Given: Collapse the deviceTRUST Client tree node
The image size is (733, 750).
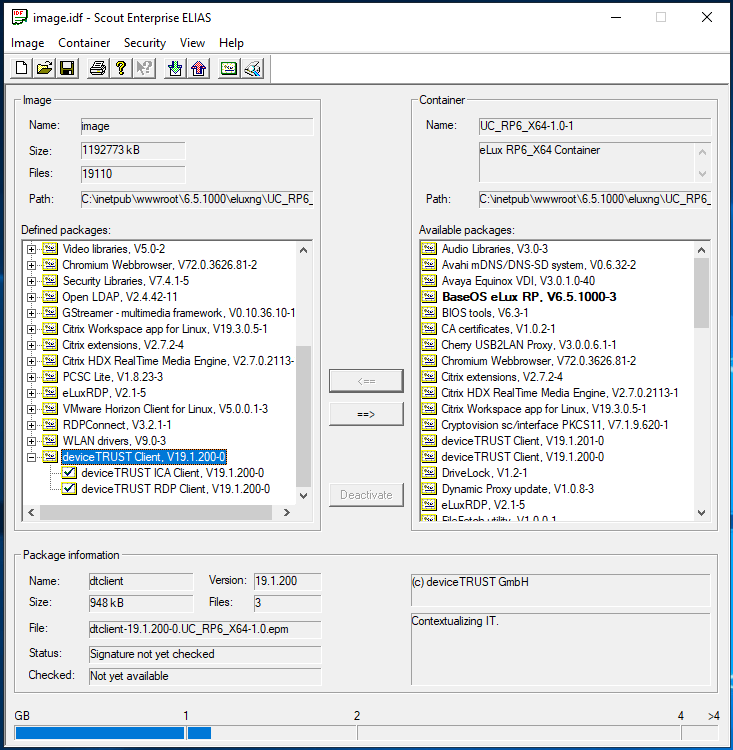Looking at the screenshot, I should pyautogui.click(x=32, y=457).
